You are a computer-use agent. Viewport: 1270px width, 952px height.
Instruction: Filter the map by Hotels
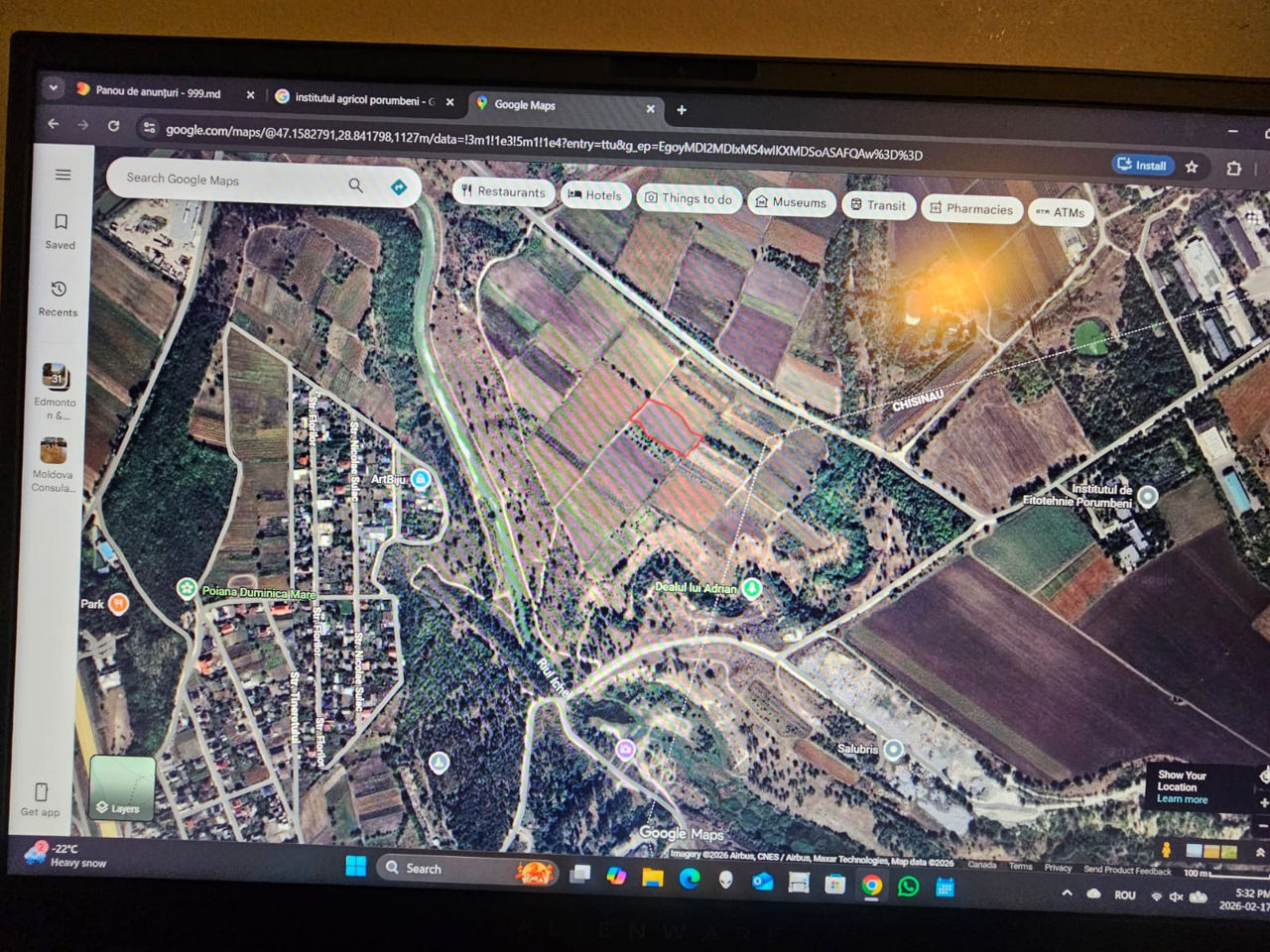[x=593, y=195]
